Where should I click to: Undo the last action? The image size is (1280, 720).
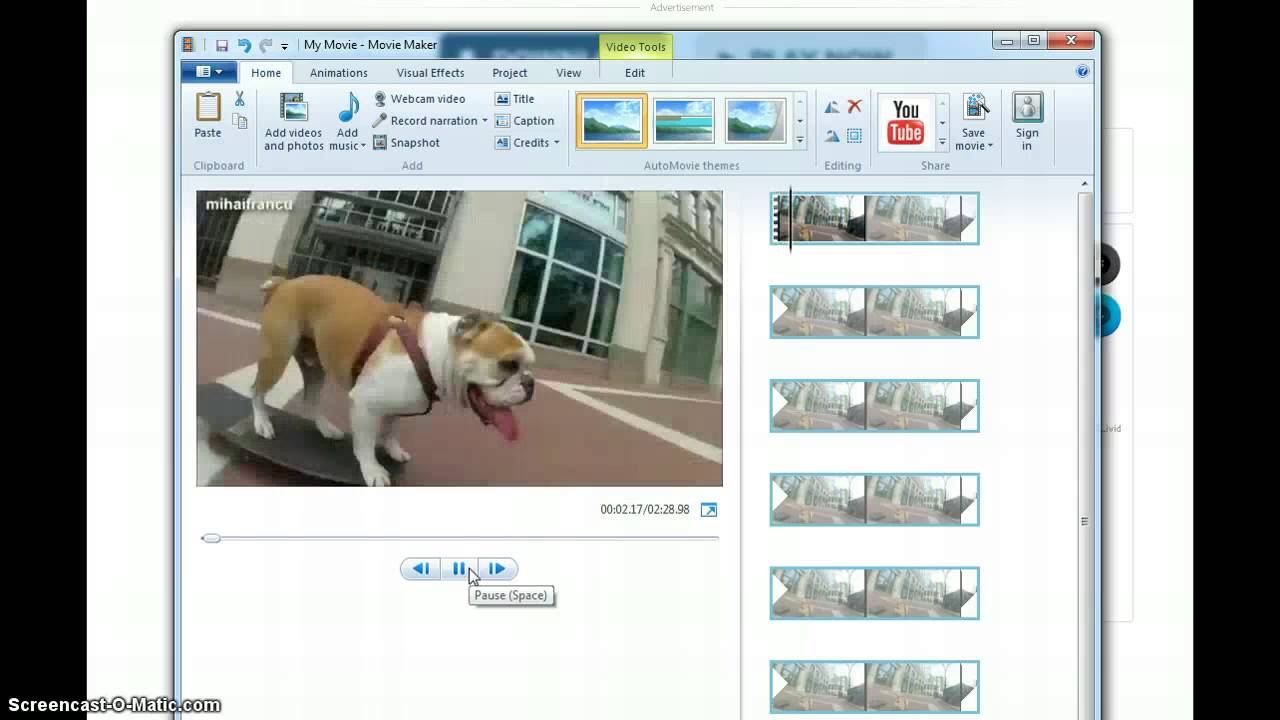point(244,45)
